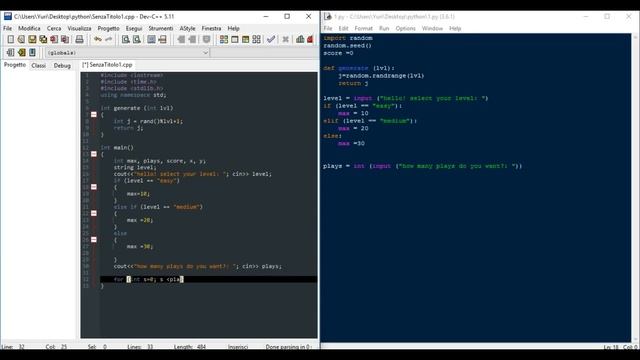Click the Toggle bookmark shield icon
640x360 pixels.
click(x=207, y=39)
